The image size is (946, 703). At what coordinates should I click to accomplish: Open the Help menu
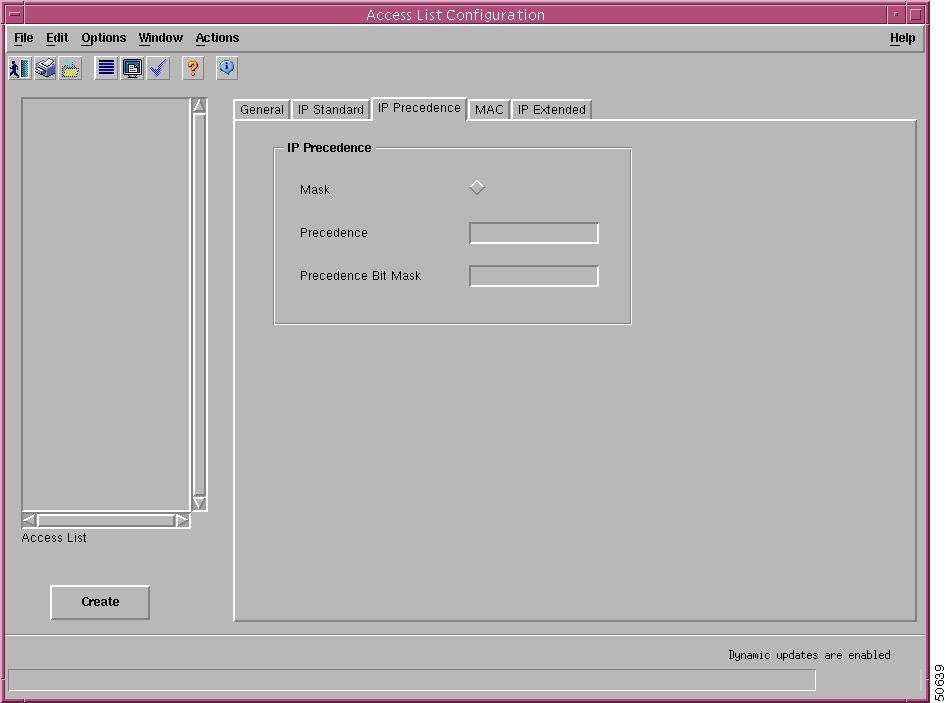coord(902,38)
